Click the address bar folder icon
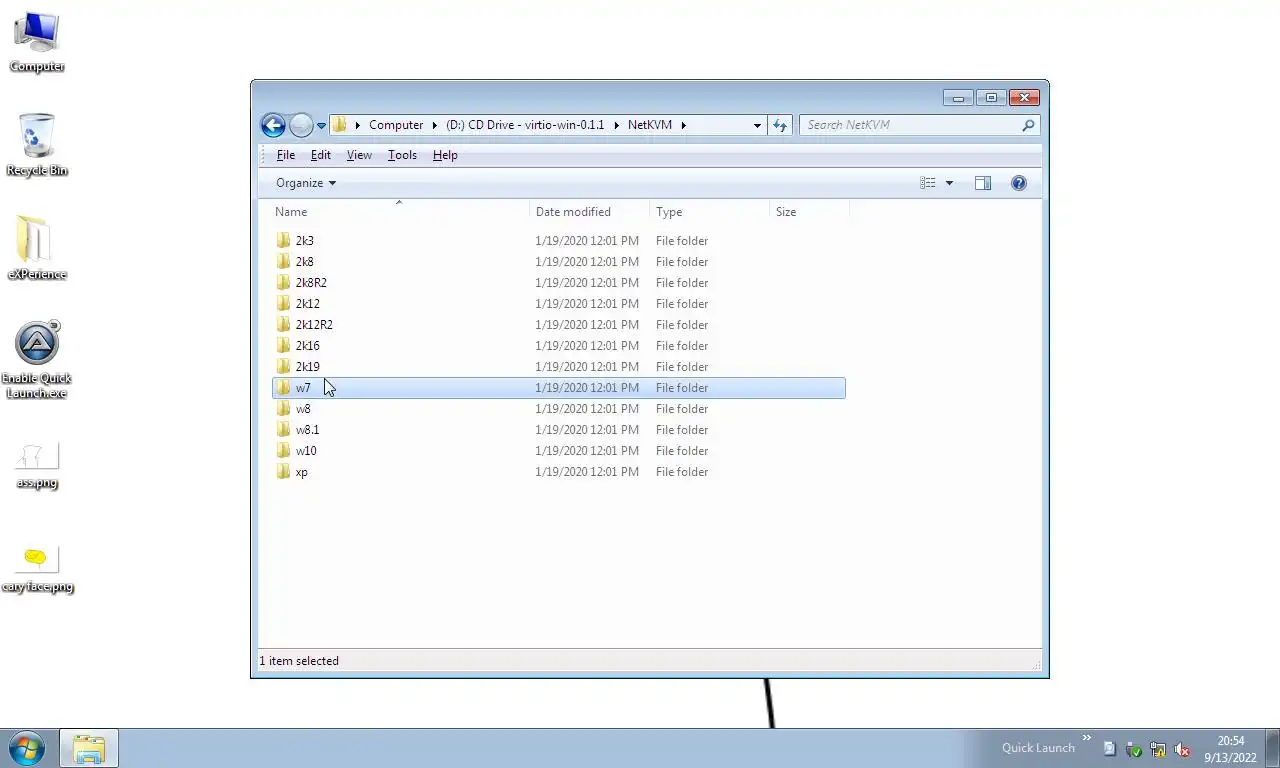The height and width of the screenshot is (768, 1280). coord(340,125)
